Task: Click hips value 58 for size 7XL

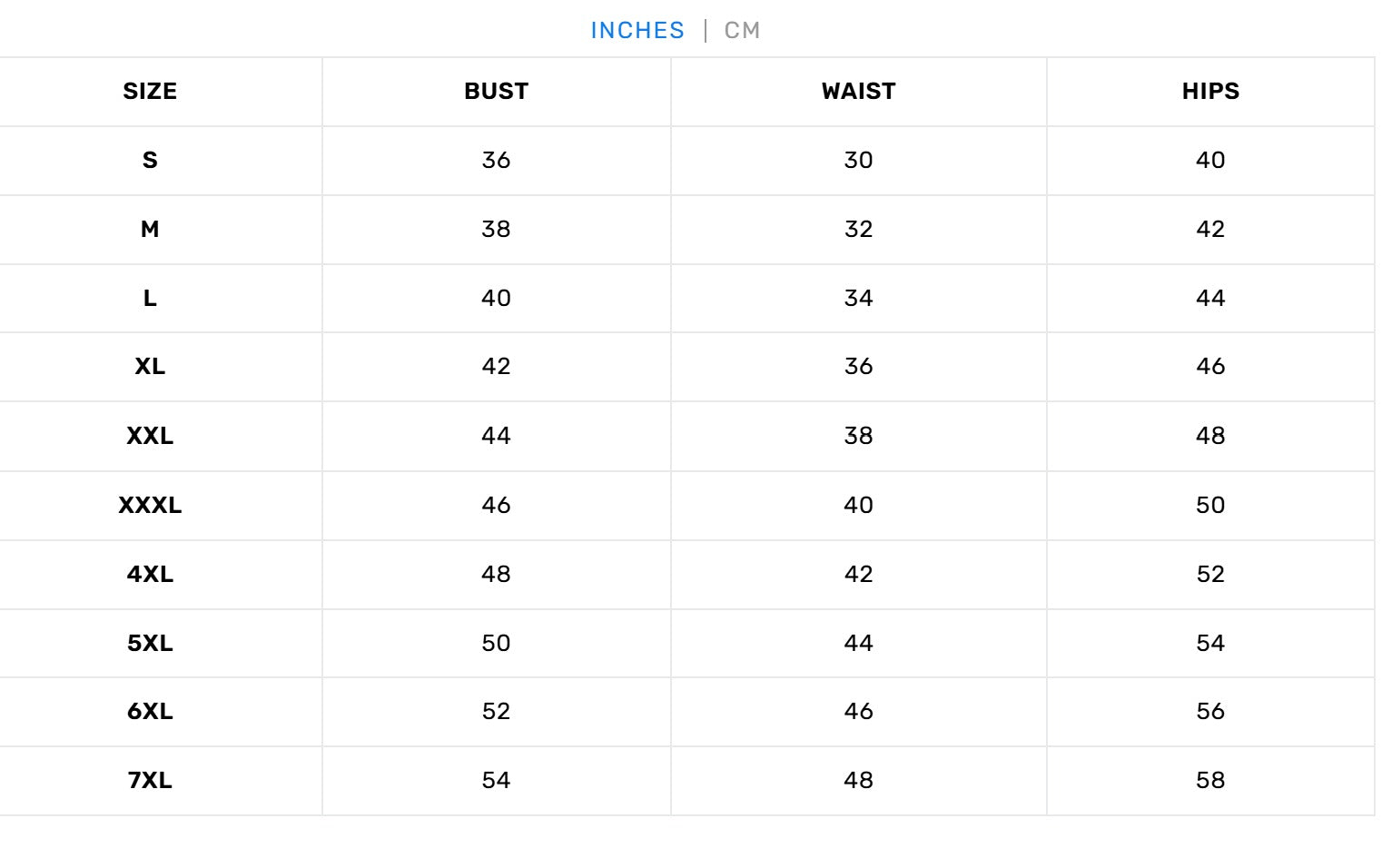Action: (1210, 781)
